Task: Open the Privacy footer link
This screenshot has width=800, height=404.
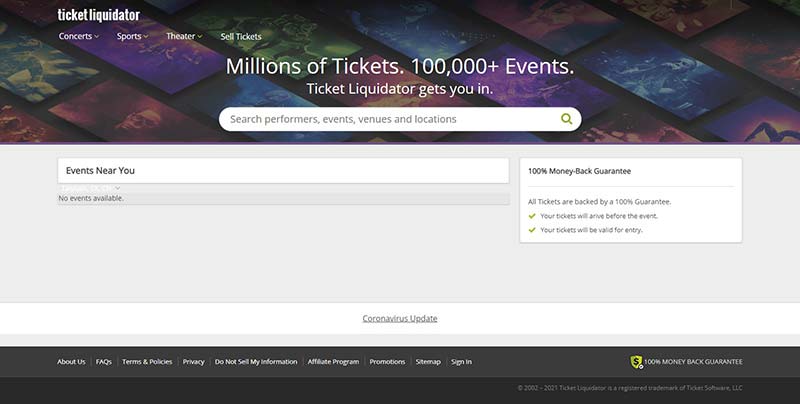Action: (193, 362)
